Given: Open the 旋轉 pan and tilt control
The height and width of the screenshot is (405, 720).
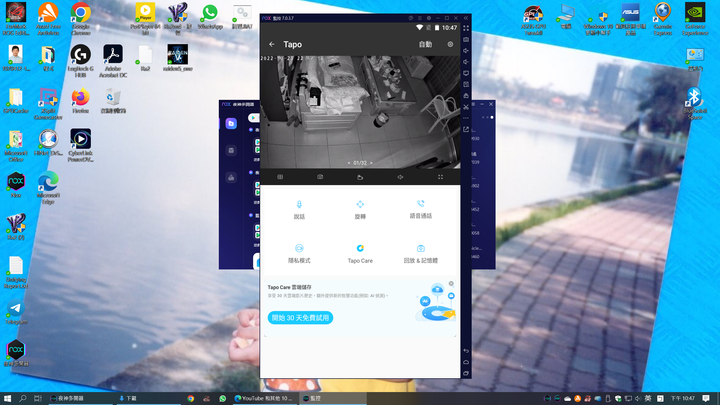Looking at the screenshot, I should pyautogui.click(x=360, y=209).
